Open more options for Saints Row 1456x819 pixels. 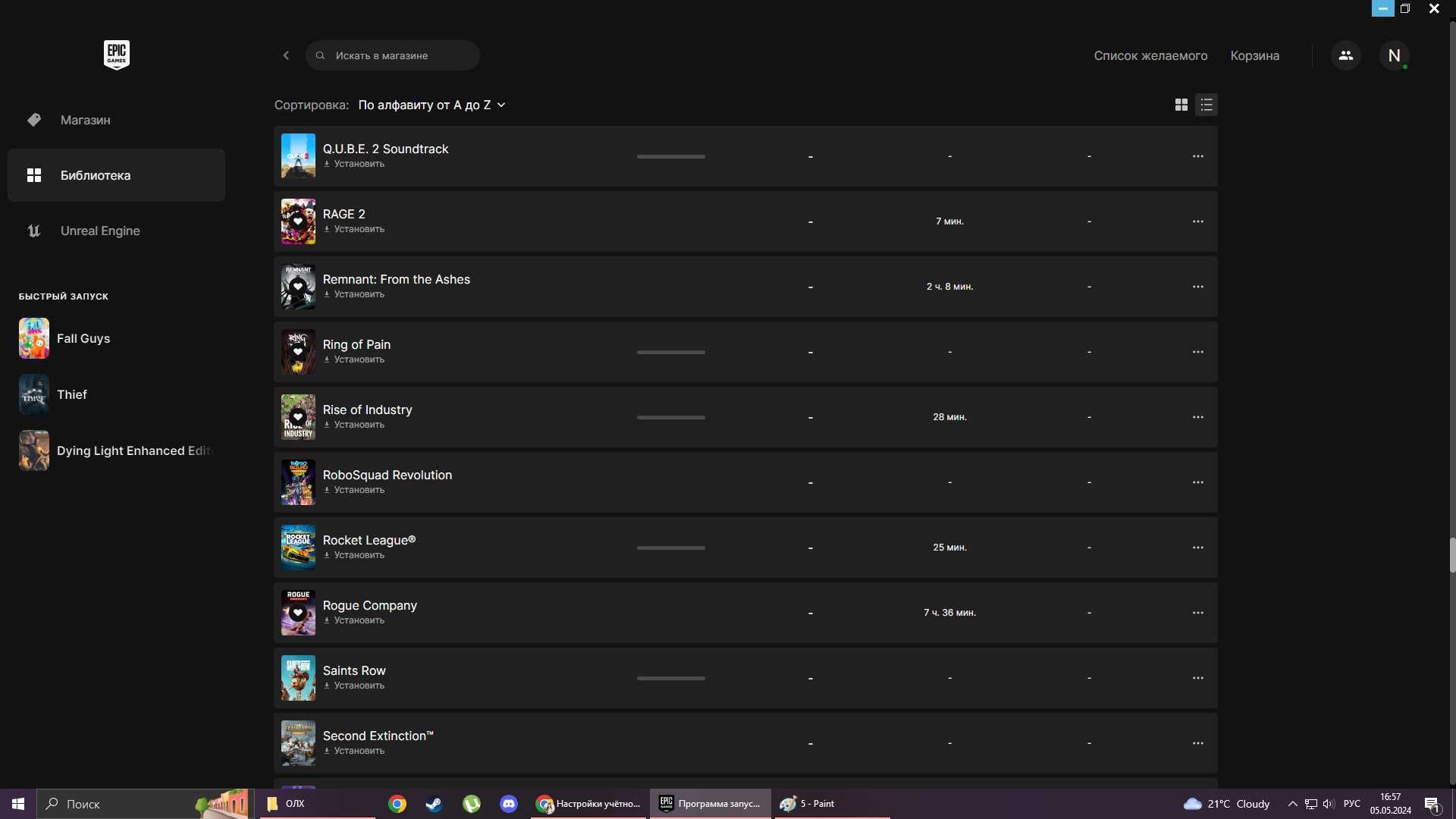[x=1198, y=678]
